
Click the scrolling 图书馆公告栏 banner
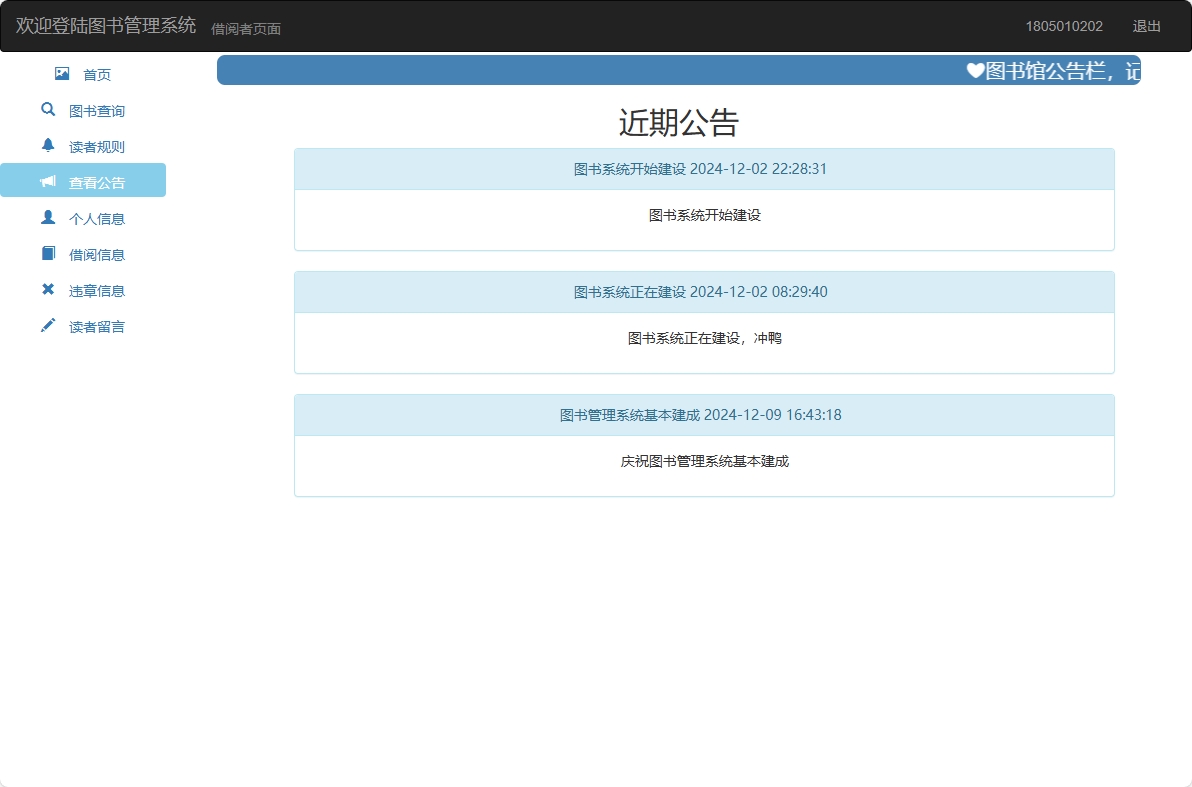[x=1052, y=71]
